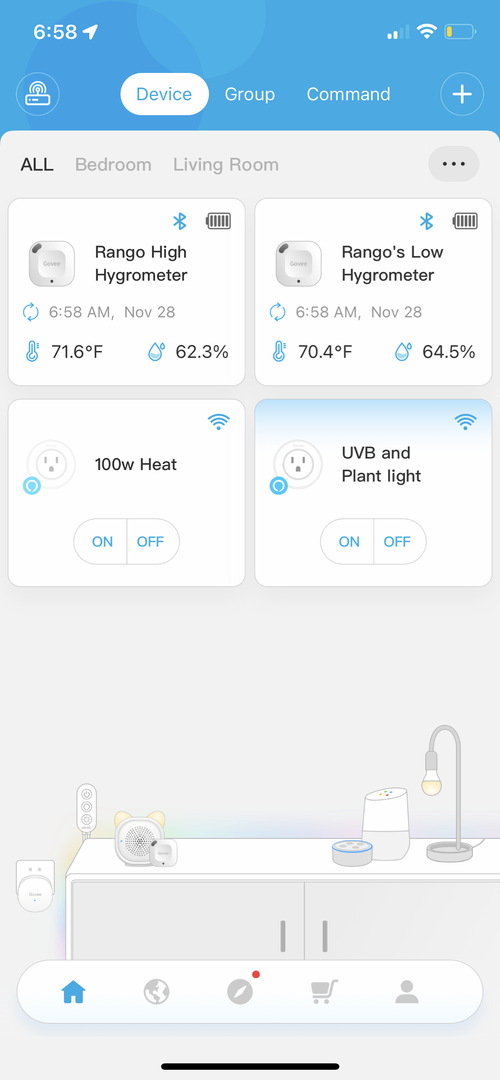Viewport: 500px width, 1080px height.
Task: Open the shopping cart icon in bottom bar
Action: 324,992
